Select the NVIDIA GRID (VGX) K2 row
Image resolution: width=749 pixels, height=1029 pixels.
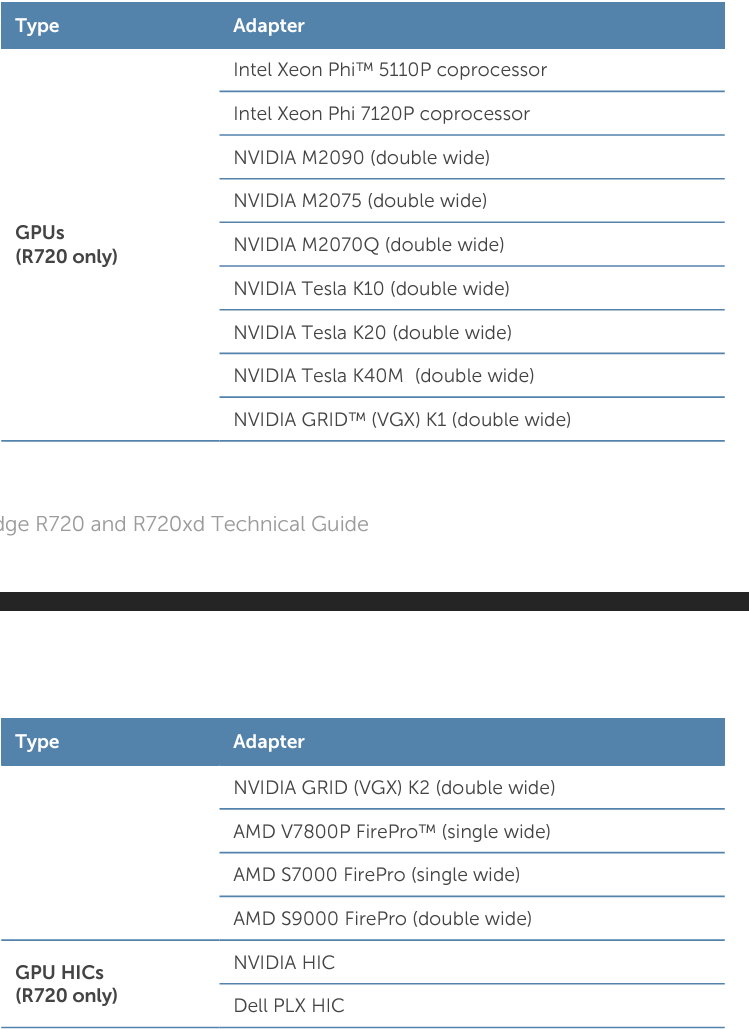coord(394,788)
